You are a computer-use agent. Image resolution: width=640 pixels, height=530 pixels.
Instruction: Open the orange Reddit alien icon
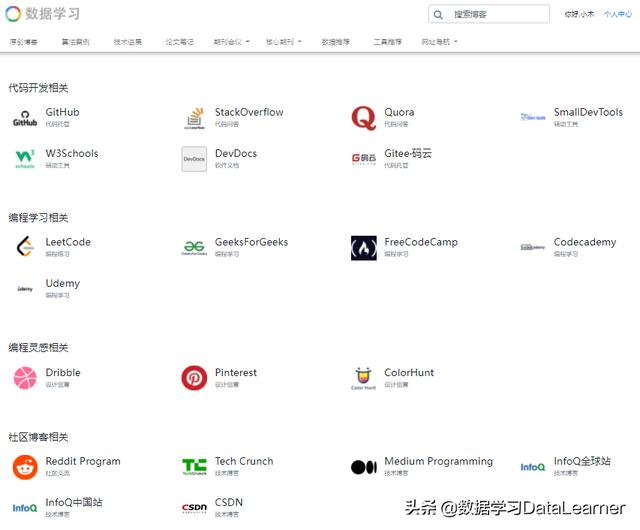click(x=25, y=467)
